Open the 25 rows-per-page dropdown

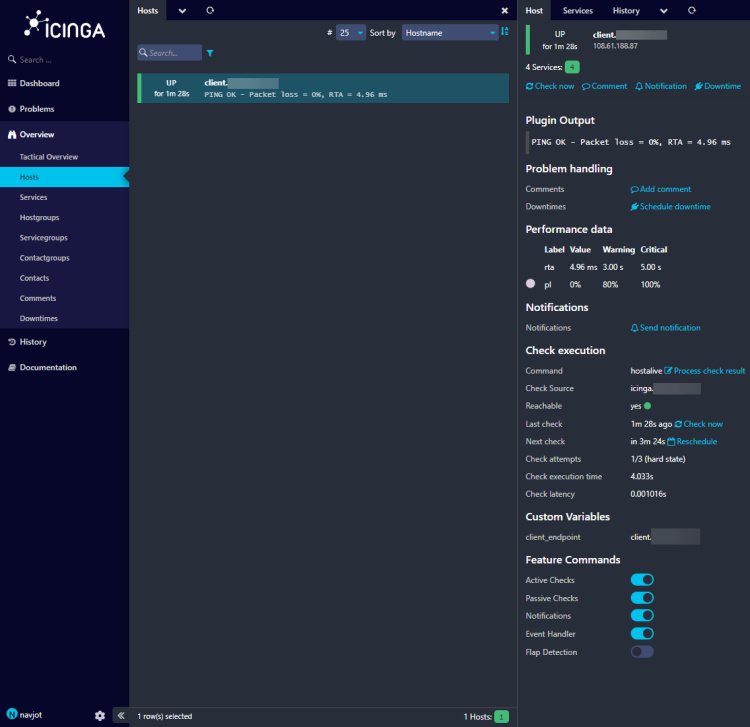click(x=351, y=32)
